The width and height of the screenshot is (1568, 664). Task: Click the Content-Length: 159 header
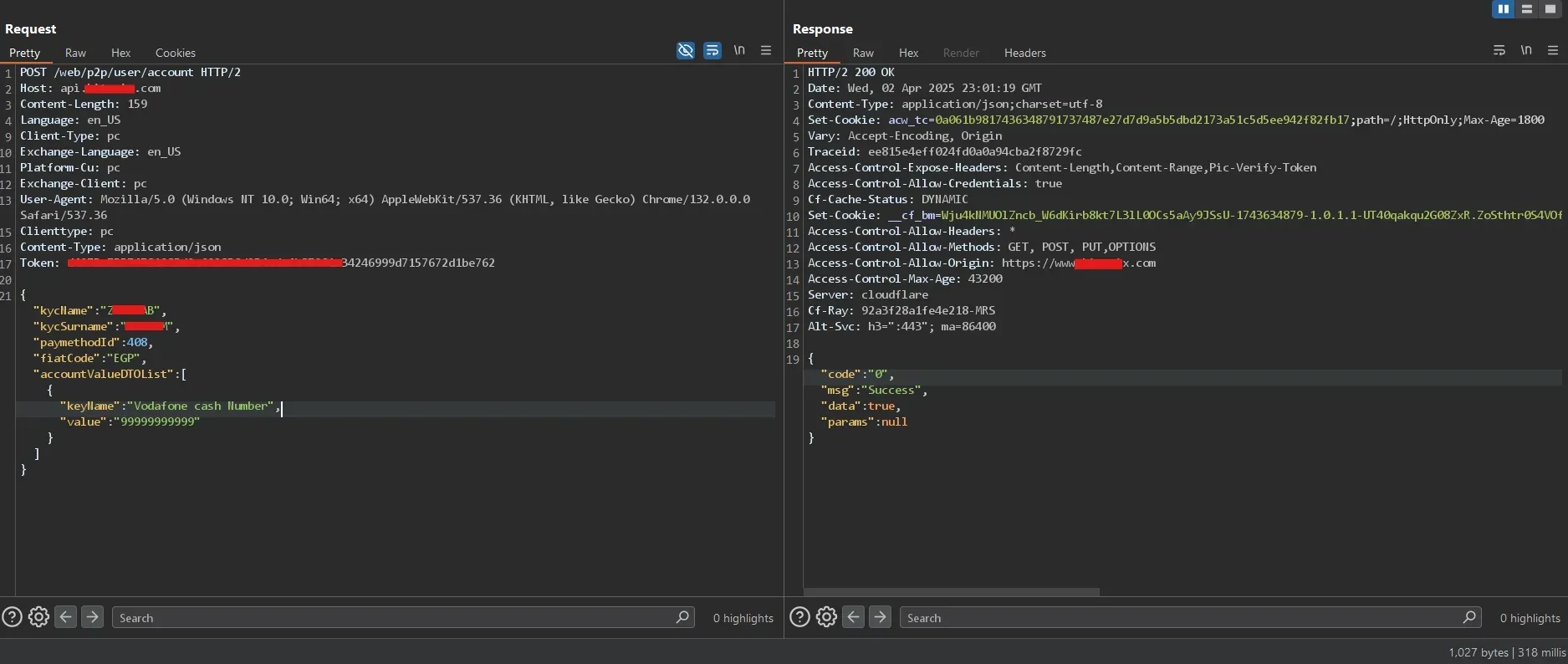84,104
